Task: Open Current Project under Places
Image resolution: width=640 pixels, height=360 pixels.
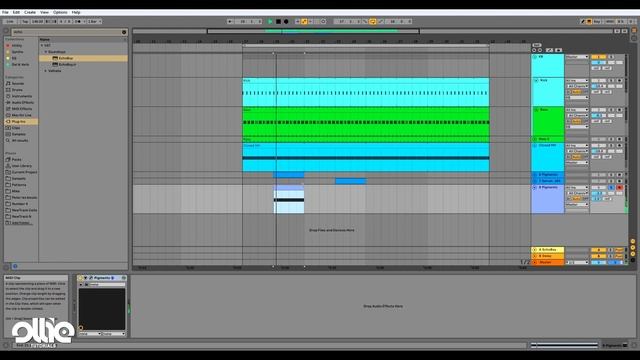Action: pos(24,172)
